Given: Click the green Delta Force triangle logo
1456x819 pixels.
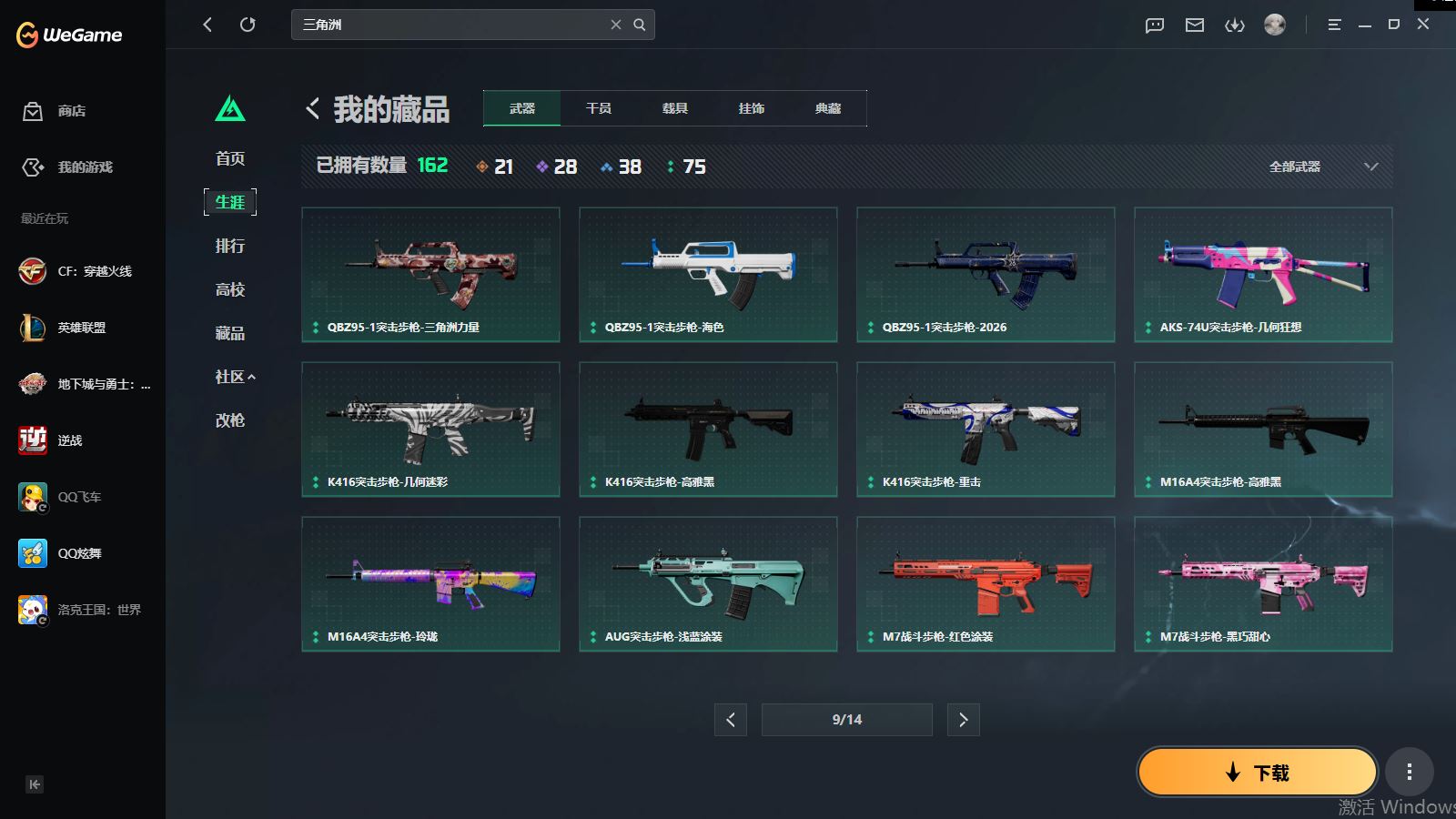Looking at the screenshot, I should [230, 109].
